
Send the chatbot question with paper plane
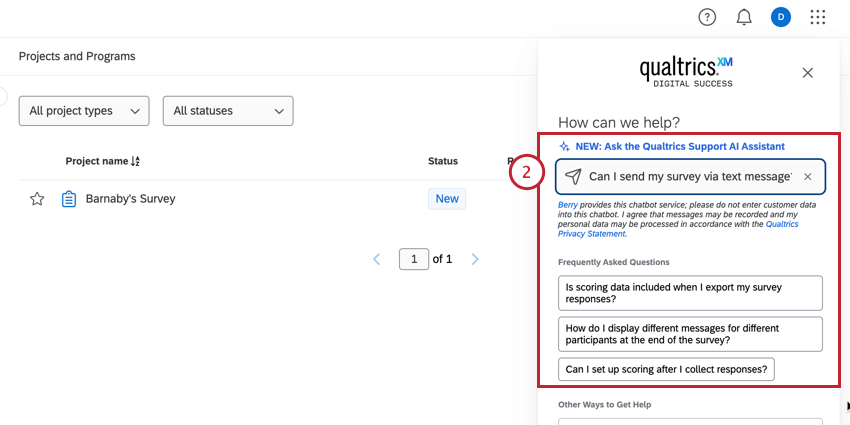[573, 176]
